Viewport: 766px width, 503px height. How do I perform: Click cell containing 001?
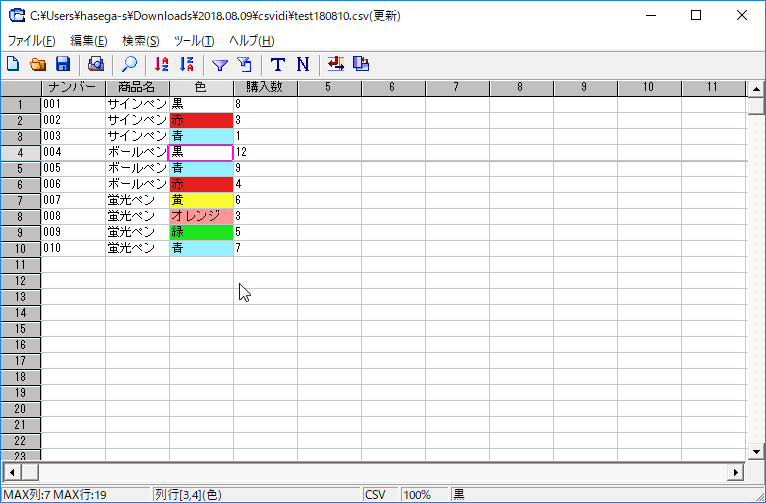point(73,104)
